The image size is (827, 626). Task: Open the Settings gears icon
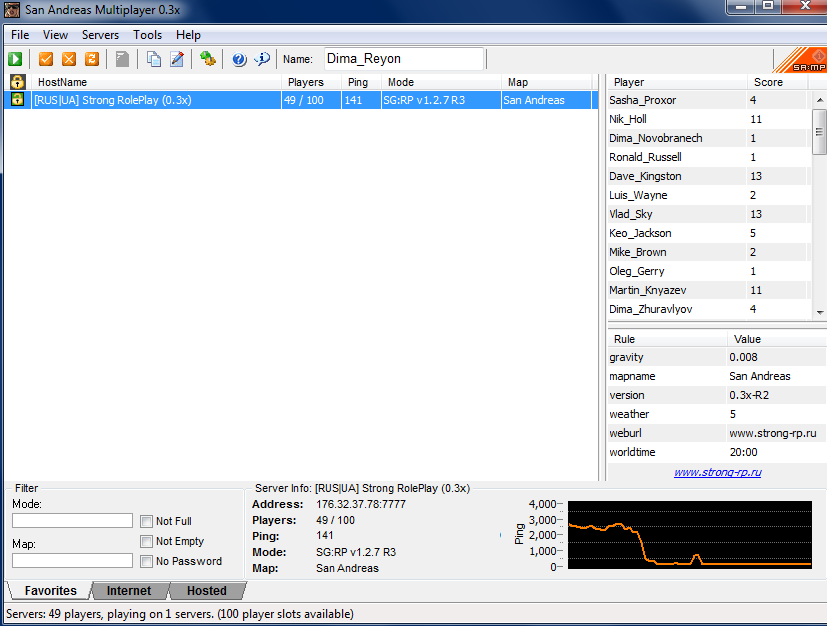[208, 59]
